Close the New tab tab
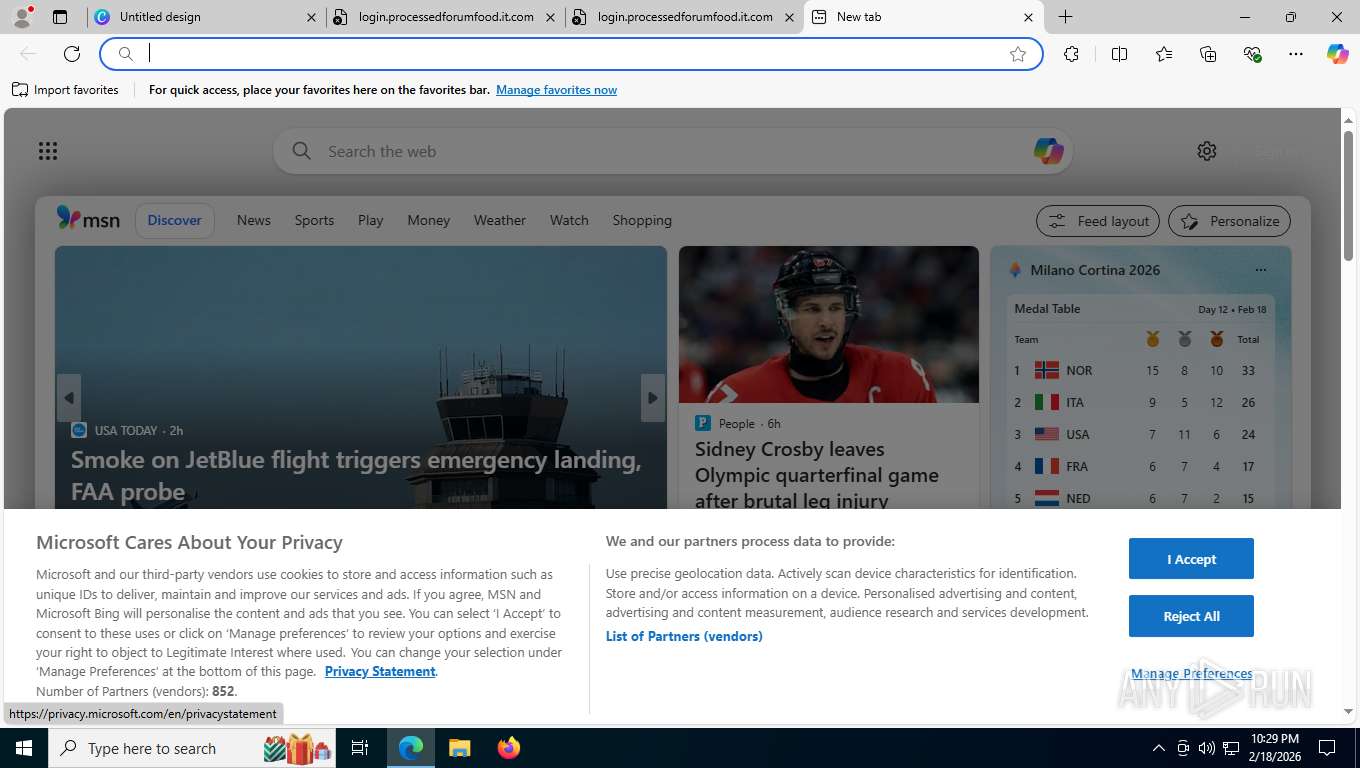 [1028, 17]
